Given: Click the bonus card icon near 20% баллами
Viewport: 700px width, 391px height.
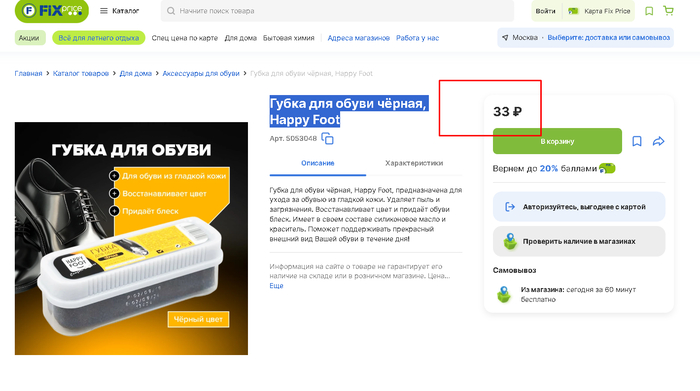Looking at the screenshot, I should coord(607,168).
